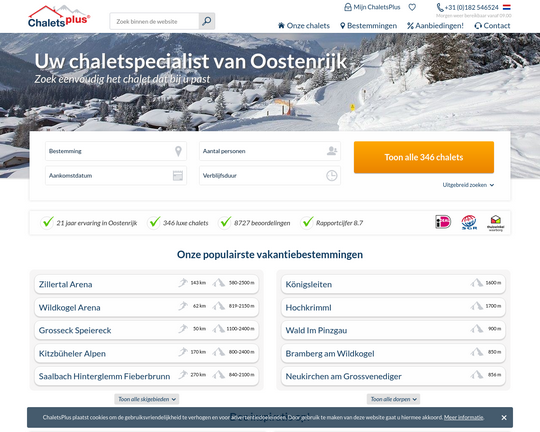
Task: Click the Aankomstdatum field
Action: pyautogui.click(x=116, y=175)
